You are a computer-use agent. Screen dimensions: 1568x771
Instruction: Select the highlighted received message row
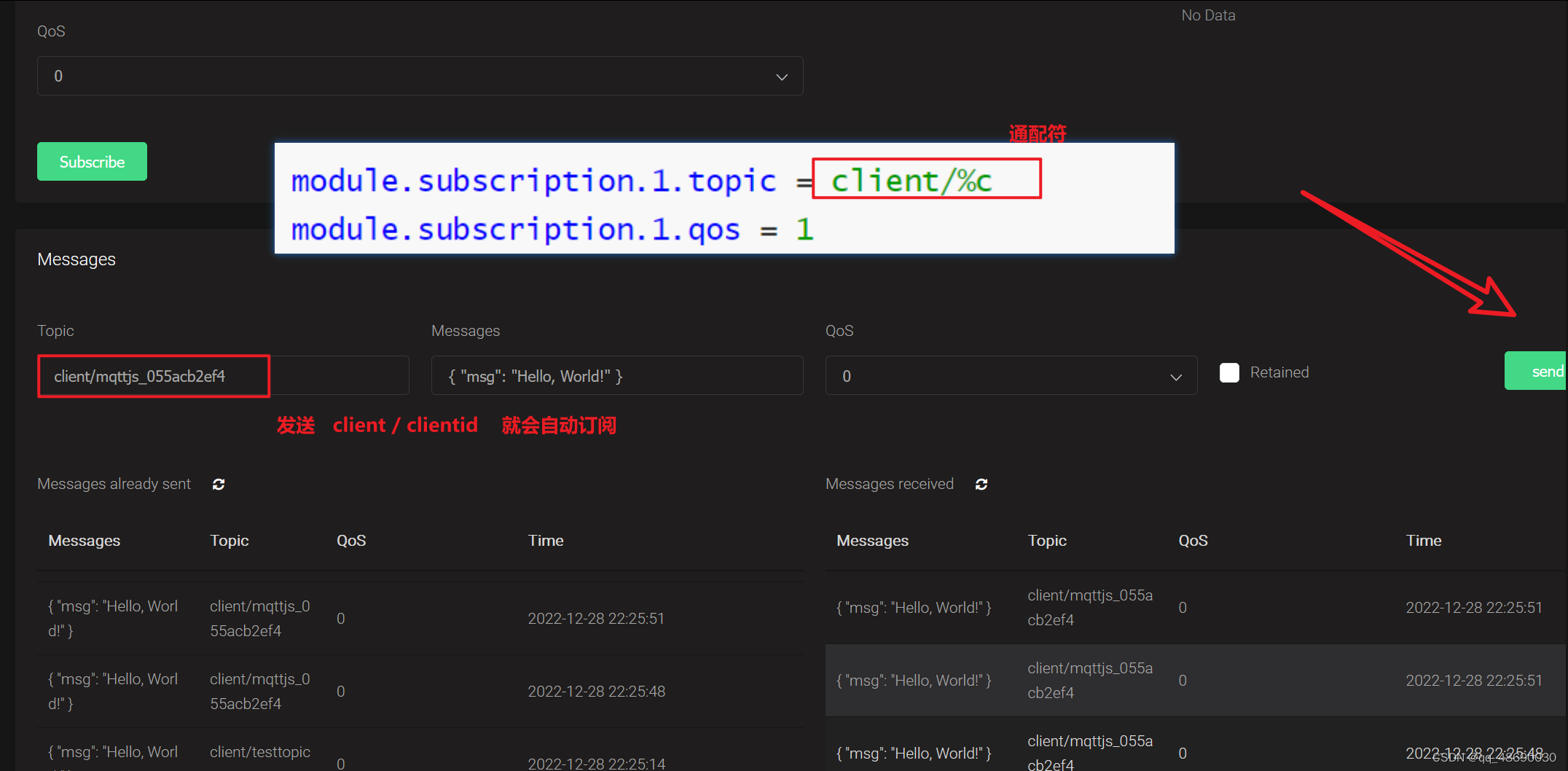pos(1196,680)
